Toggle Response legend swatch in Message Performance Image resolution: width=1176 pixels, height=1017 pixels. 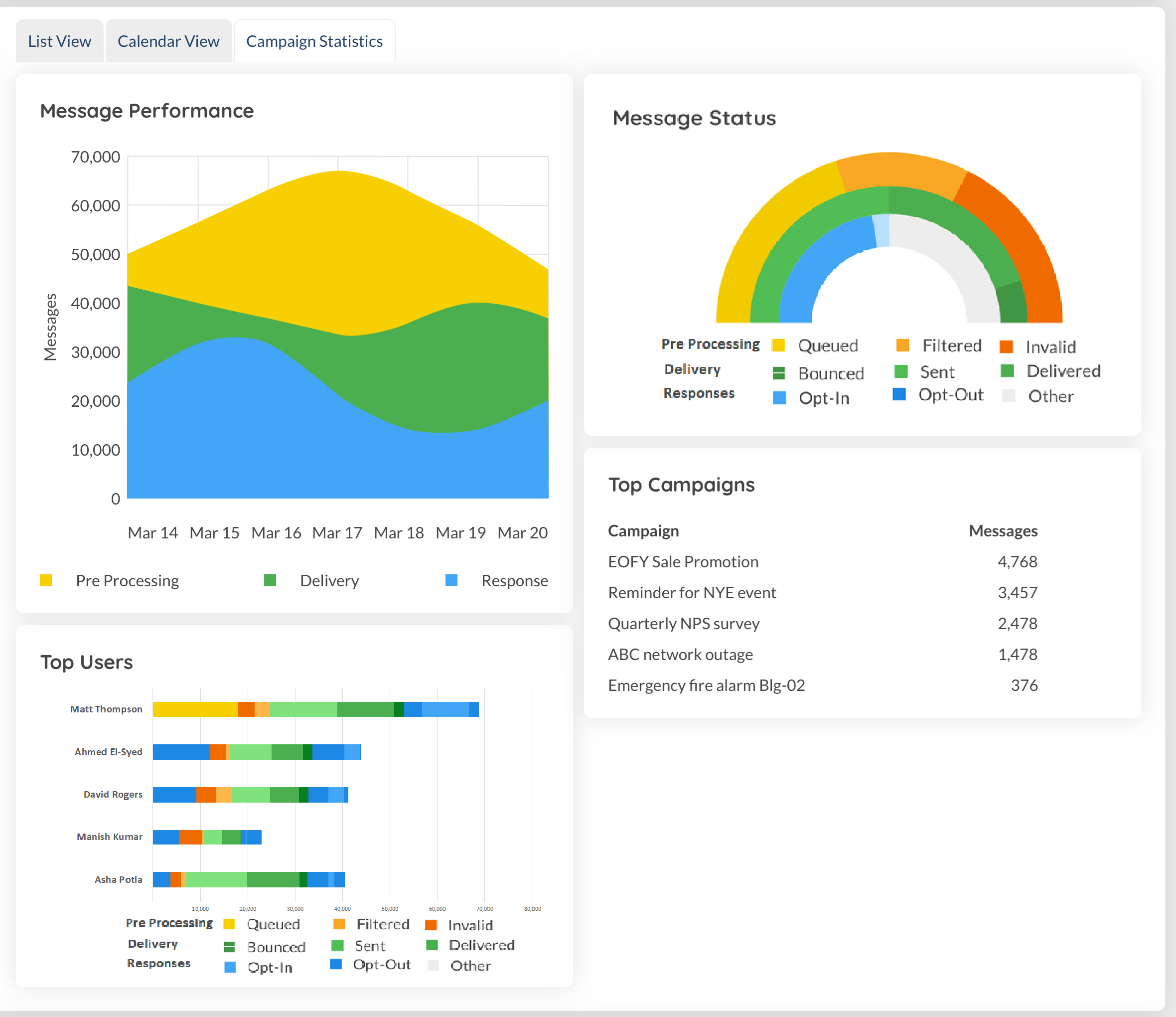(x=451, y=580)
